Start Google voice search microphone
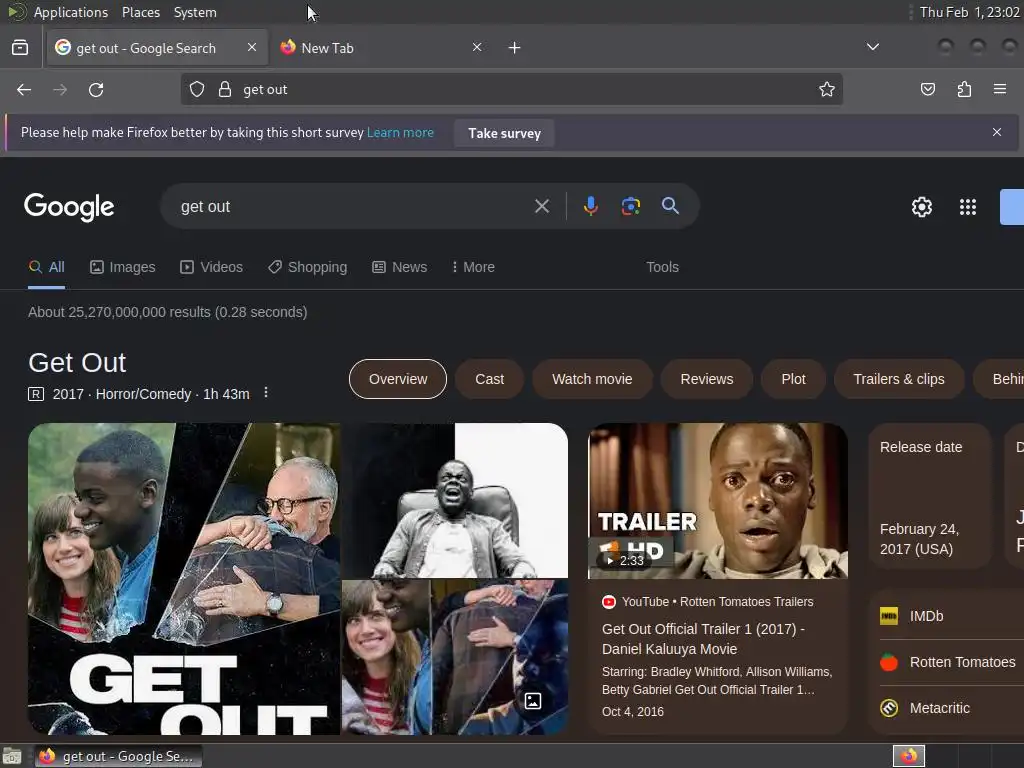The image size is (1024, 768). click(x=590, y=206)
